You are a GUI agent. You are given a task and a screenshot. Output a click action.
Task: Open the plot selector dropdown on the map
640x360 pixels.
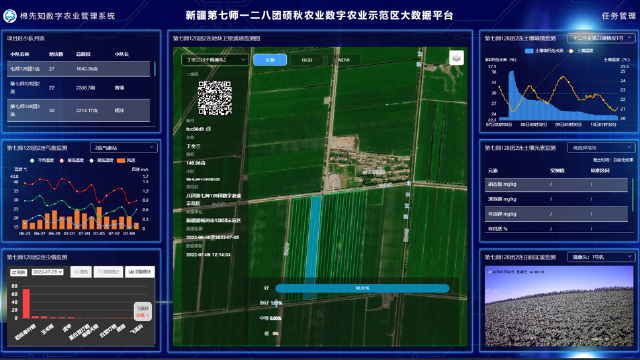214,60
